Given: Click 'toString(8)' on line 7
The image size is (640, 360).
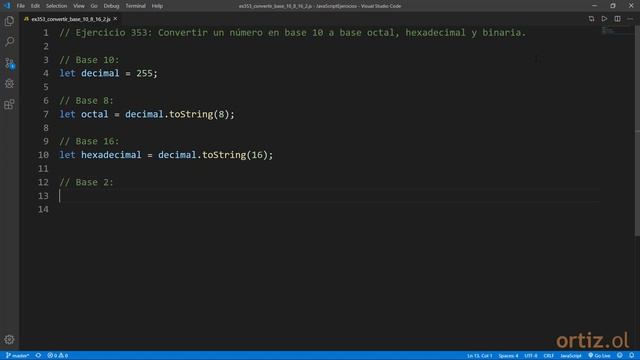Looking at the screenshot, I should tap(199, 114).
